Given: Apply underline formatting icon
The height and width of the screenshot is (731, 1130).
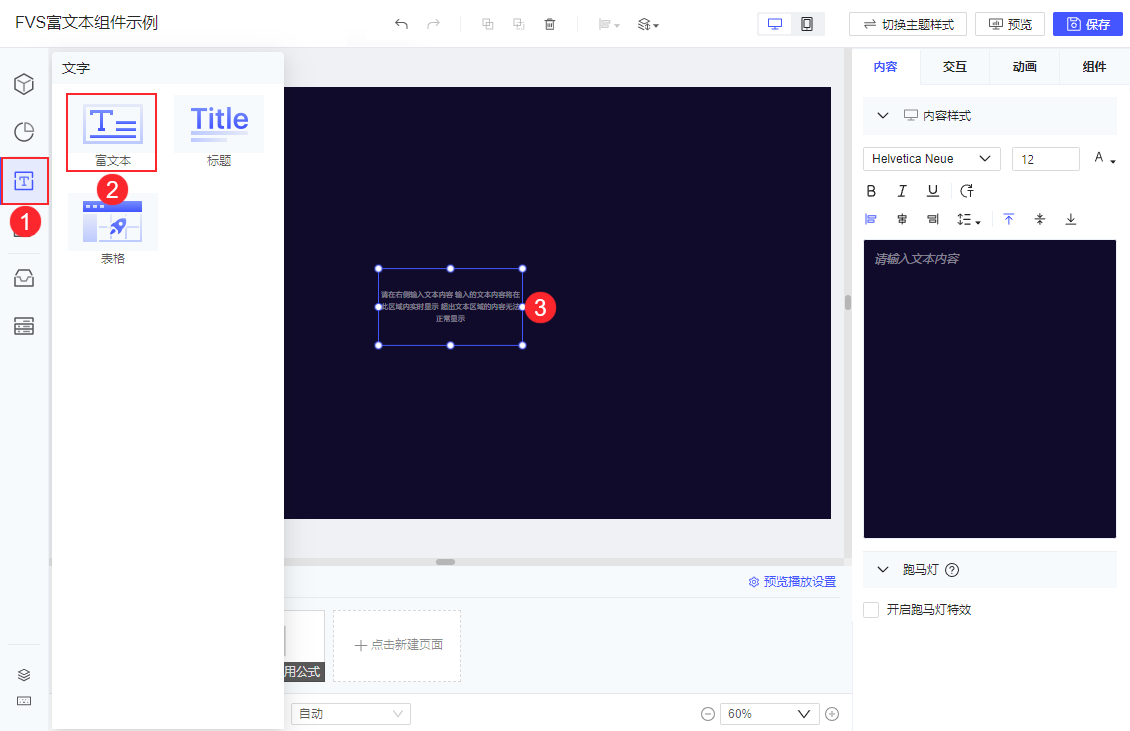Looking at the screenshot, I should (x=933, y=191).
